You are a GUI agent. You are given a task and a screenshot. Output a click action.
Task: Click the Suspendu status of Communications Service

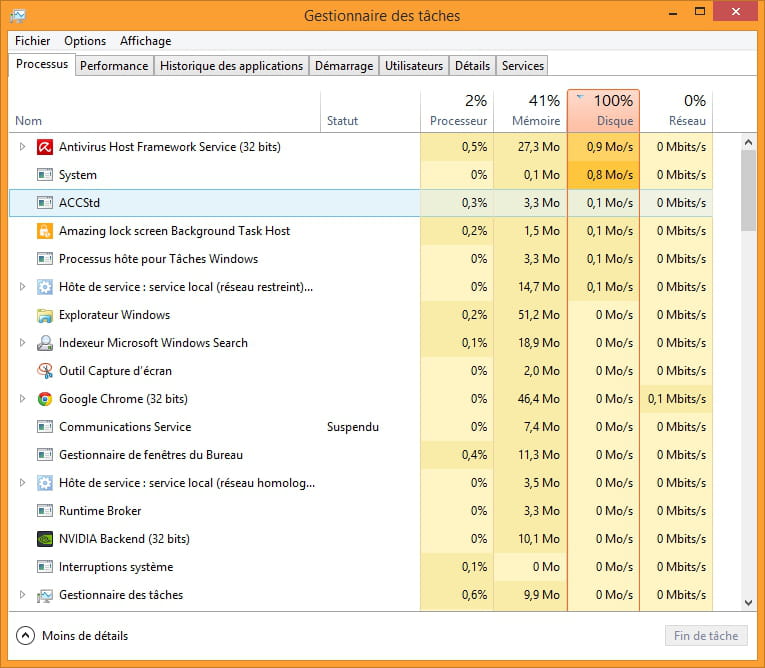pyautogui.click(x=353, y=427)
